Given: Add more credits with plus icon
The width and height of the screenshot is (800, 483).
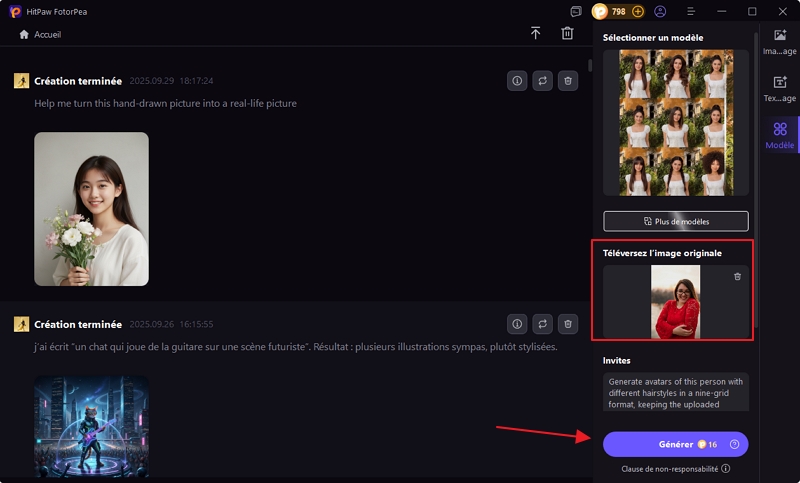Looking at the screenshot, I should click(638, 12).
